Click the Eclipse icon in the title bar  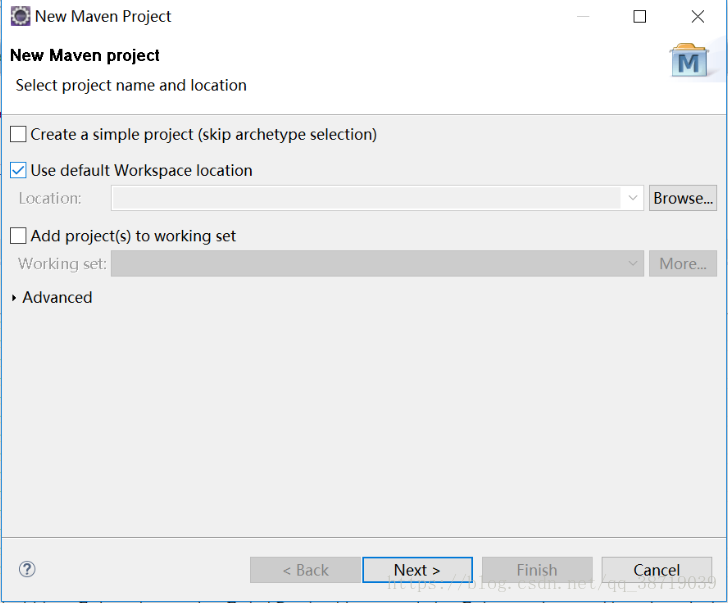[x=20, y=16]
